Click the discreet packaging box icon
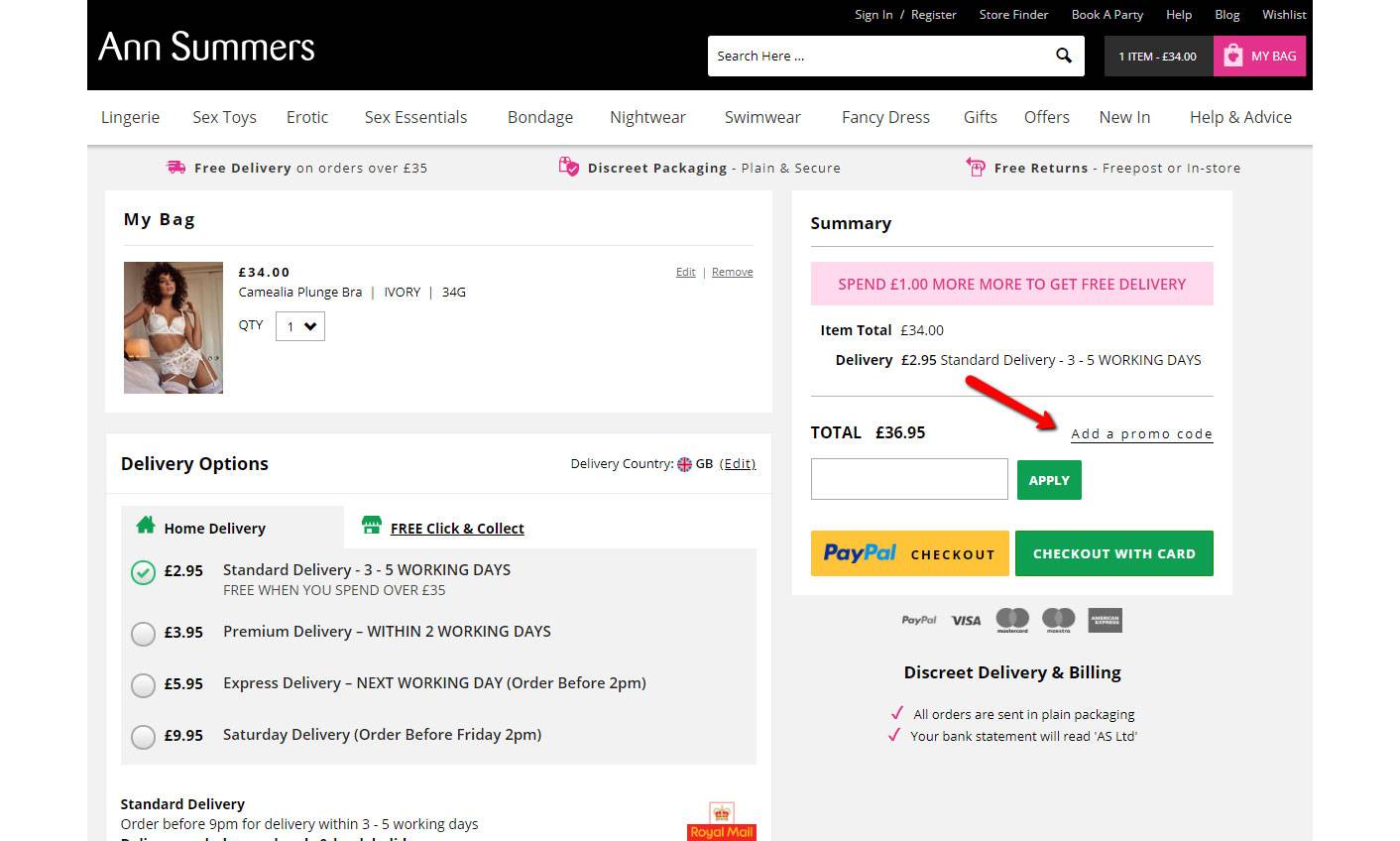The image size is (1400, 841). pyautogui.click(x=568, y=167)
